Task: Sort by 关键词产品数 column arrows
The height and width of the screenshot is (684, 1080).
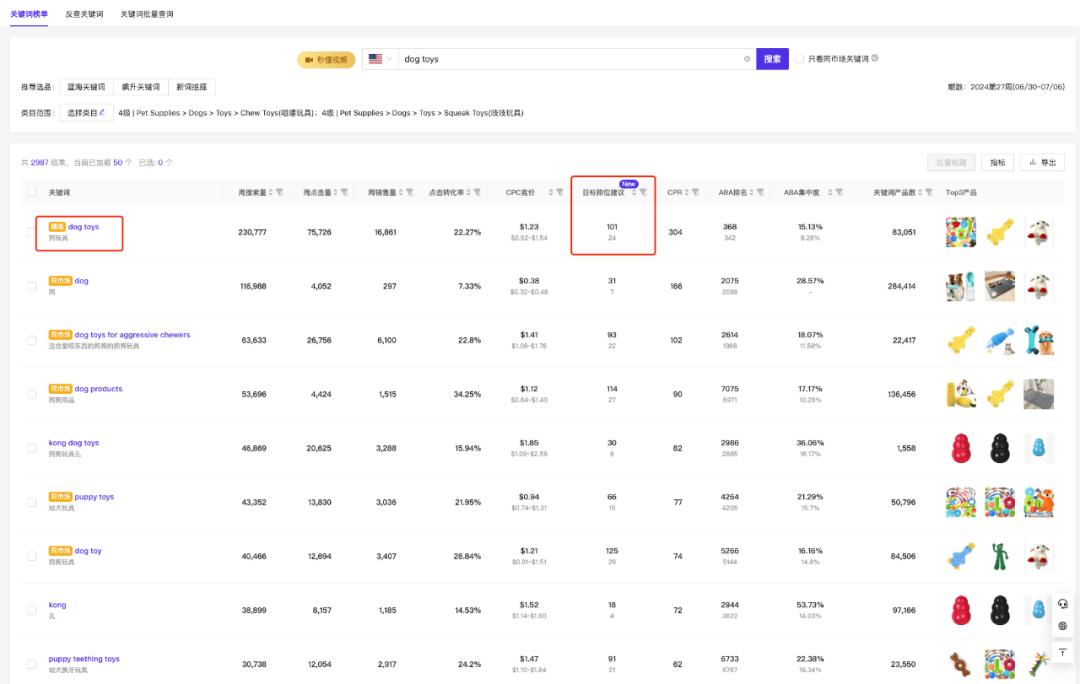Action: [920, 193]
